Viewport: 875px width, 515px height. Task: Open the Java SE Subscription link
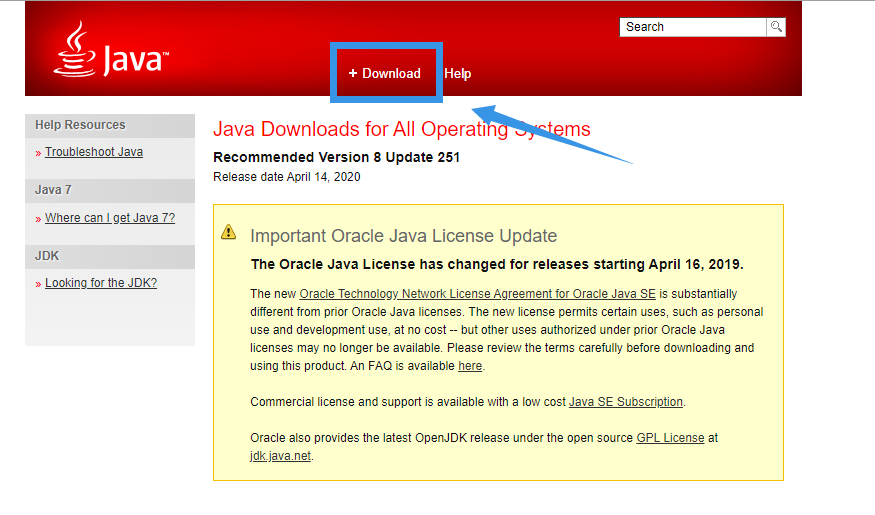click(626, 402)
